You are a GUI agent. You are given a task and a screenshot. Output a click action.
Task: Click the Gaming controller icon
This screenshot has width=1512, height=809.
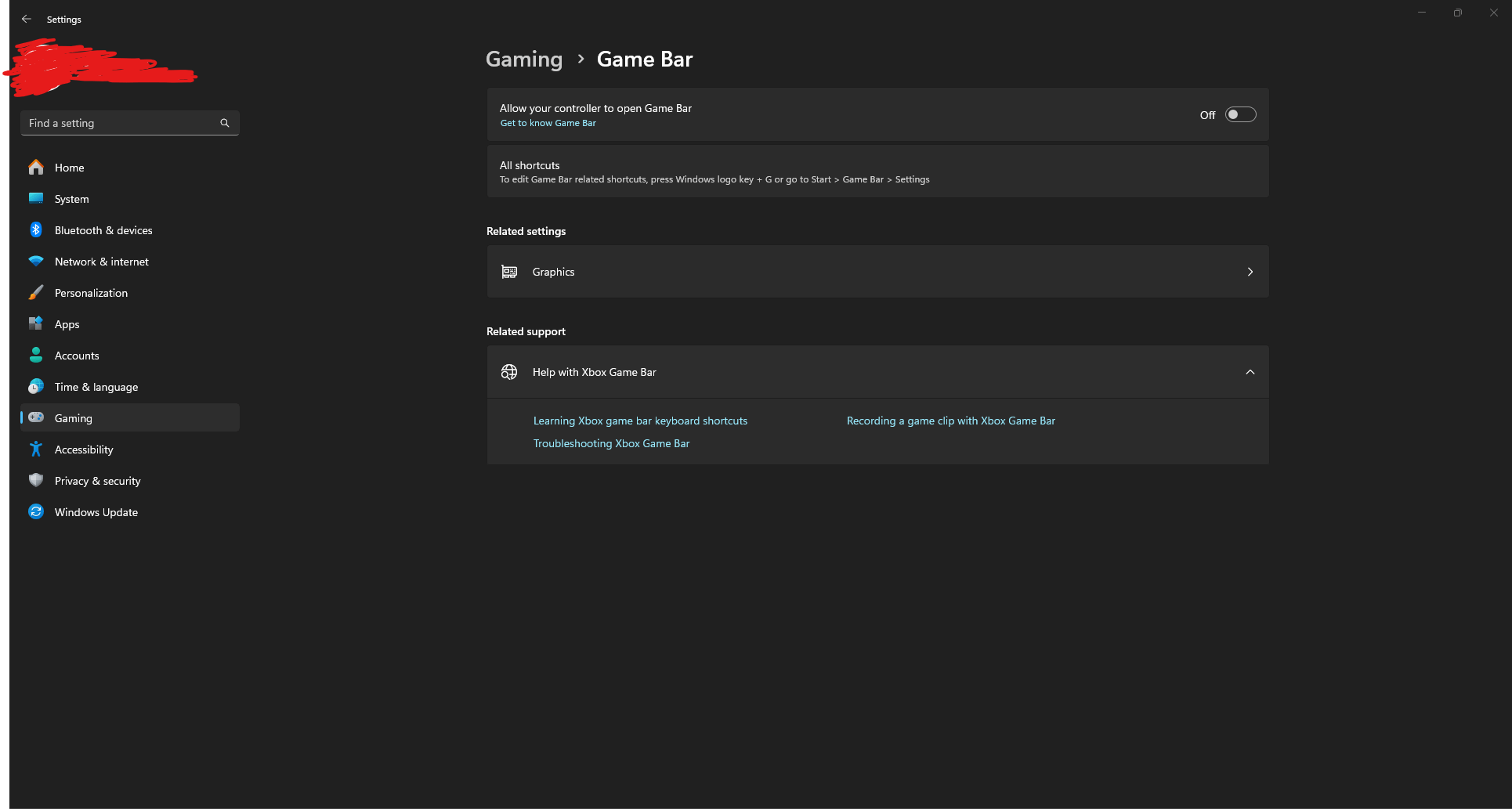click(x=36, y=417)
